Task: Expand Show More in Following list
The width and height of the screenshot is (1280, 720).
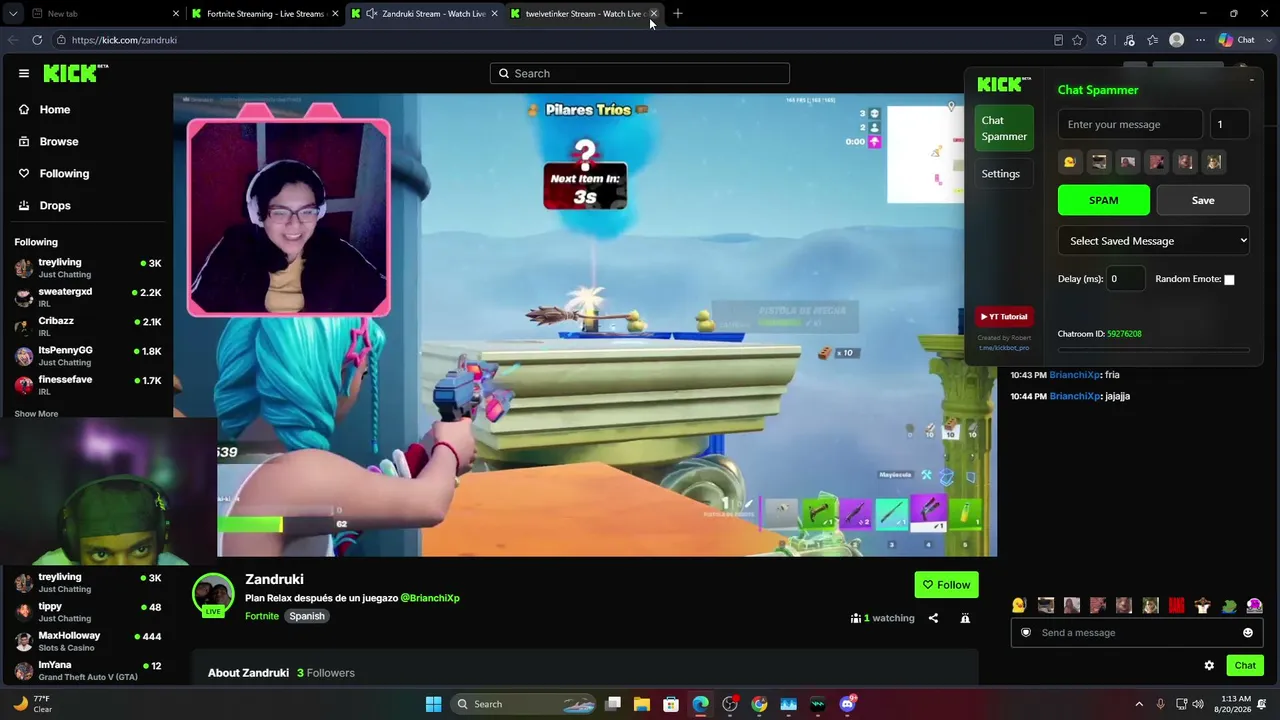Action: tap(36, 414)
